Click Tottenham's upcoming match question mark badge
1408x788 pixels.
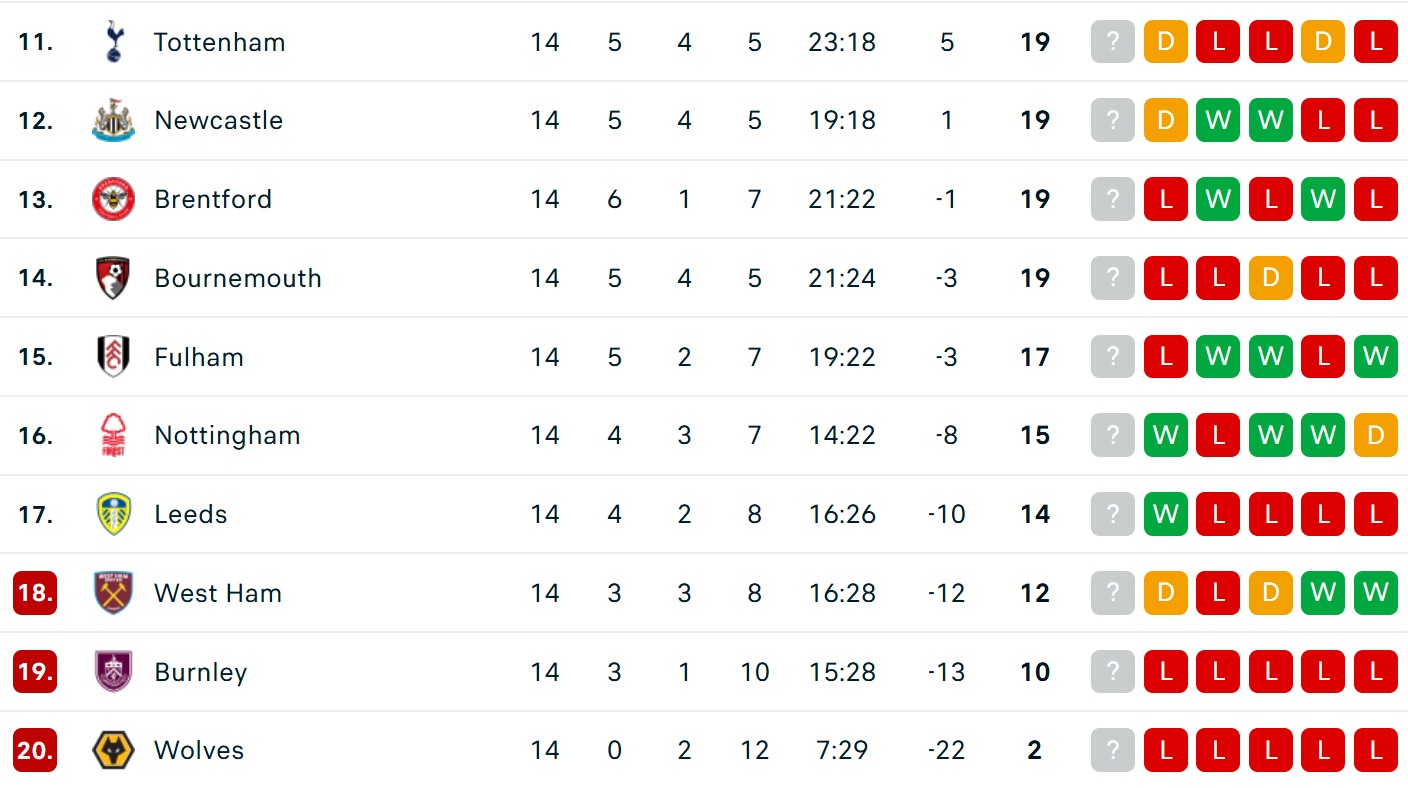tap(1113, 42)
